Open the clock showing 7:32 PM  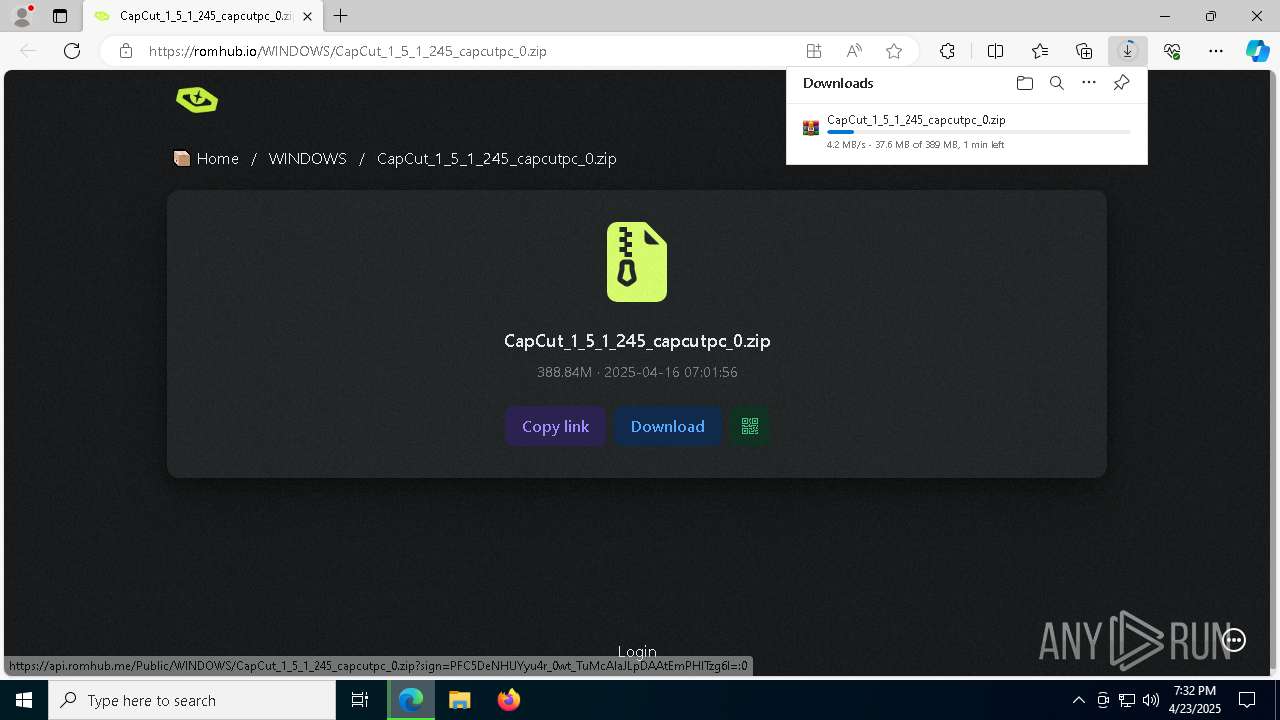pyautogui.click(x=1195, y=700)
